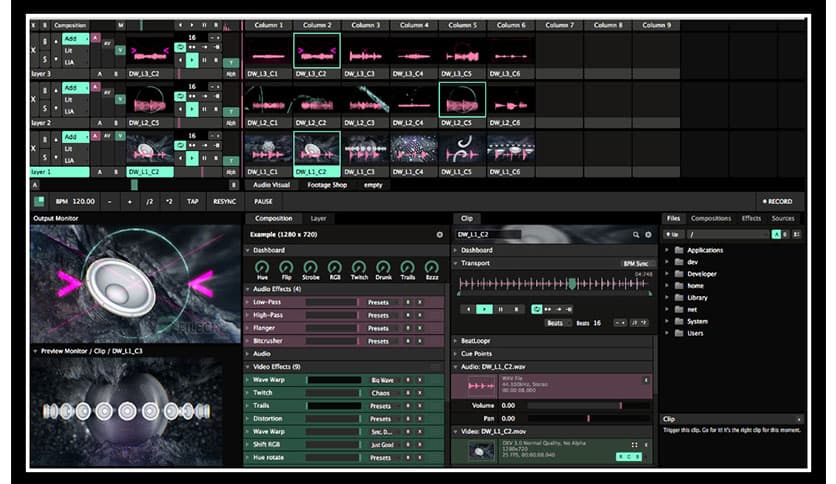The height and width of the screenshot is (484, 836).
Task: Expand the BeatLoopr section
Action: tap(456, 341)
